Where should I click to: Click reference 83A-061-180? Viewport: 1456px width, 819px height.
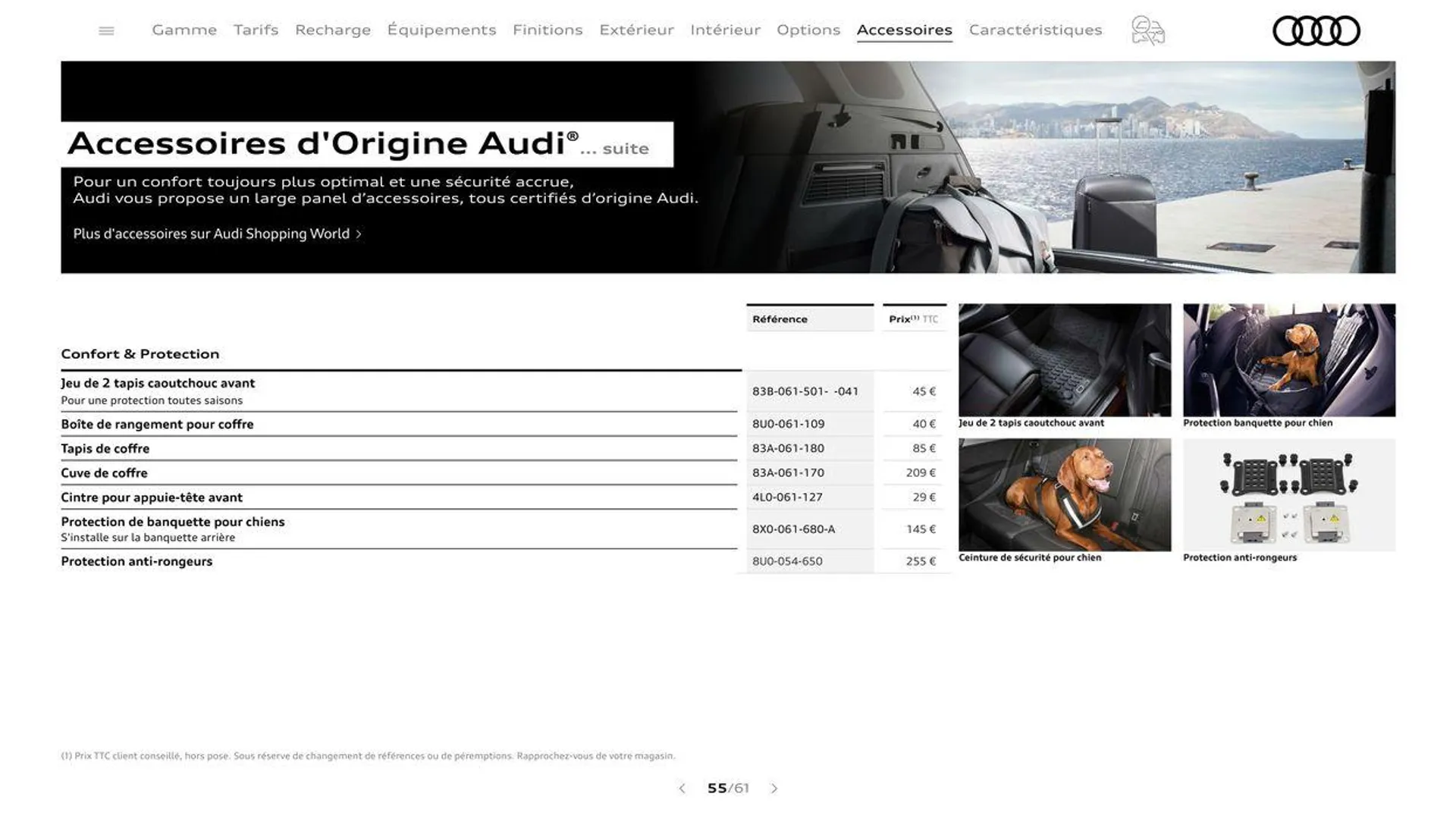pyautogui.click(x=788, y=448)
